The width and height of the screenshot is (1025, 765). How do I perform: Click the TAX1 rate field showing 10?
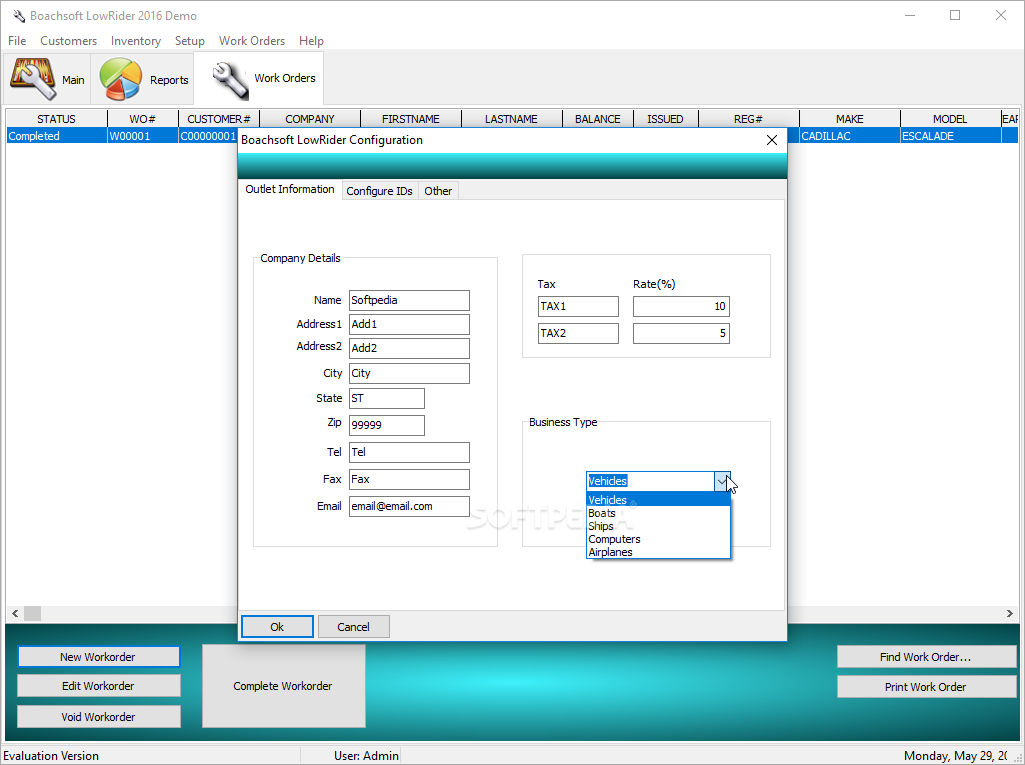pos(681,307)
